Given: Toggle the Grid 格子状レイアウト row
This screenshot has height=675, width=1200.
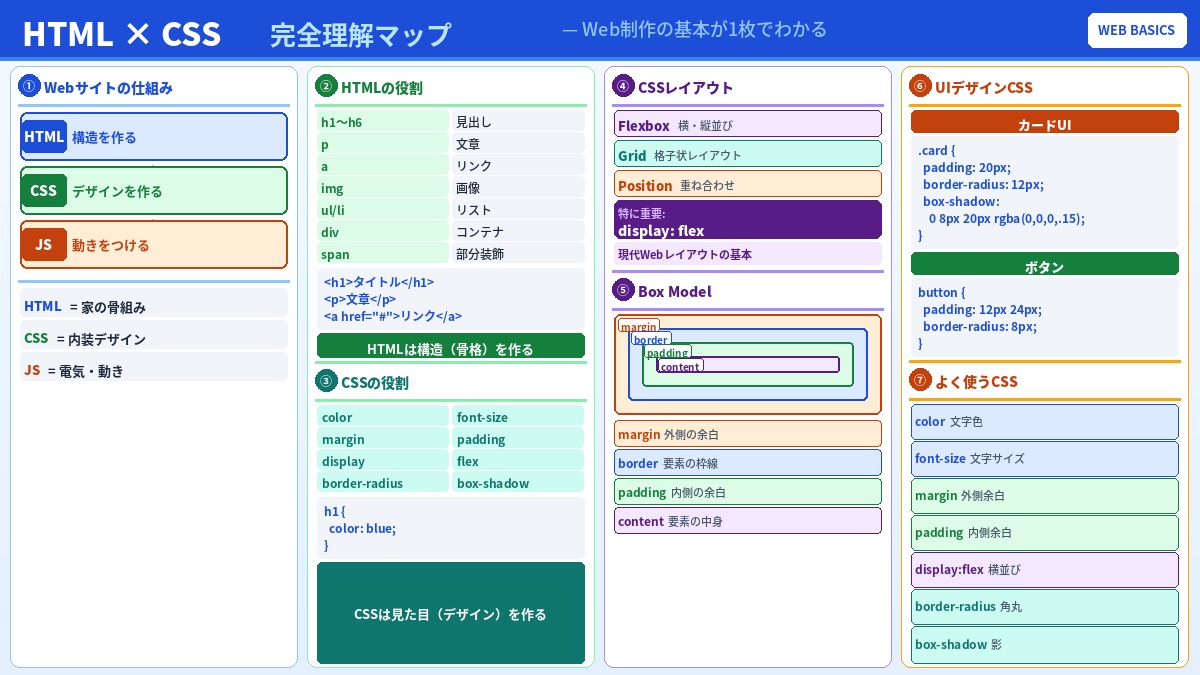Looking at the screenshot, I should [x=748, y=153].
